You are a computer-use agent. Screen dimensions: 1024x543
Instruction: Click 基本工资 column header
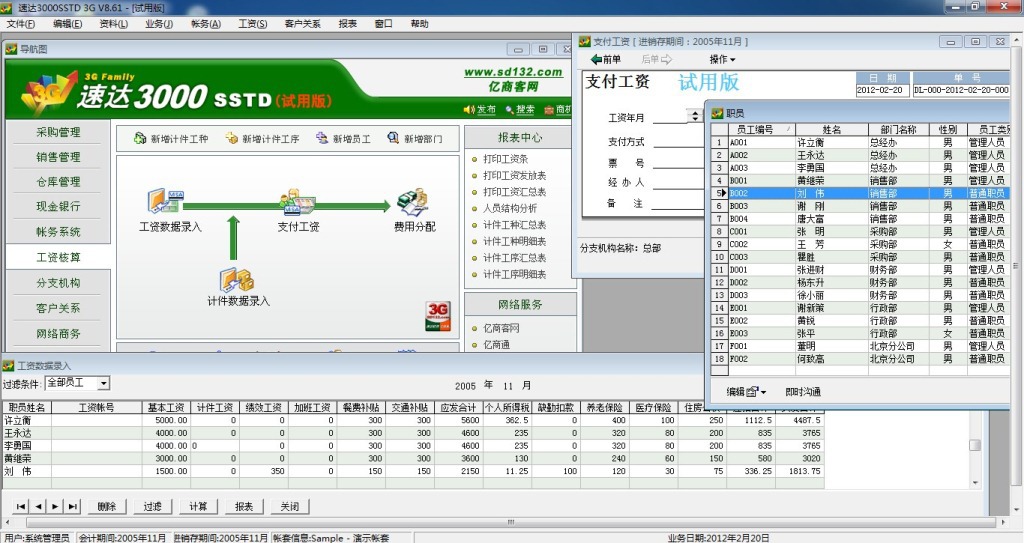[x=166, y=407]
